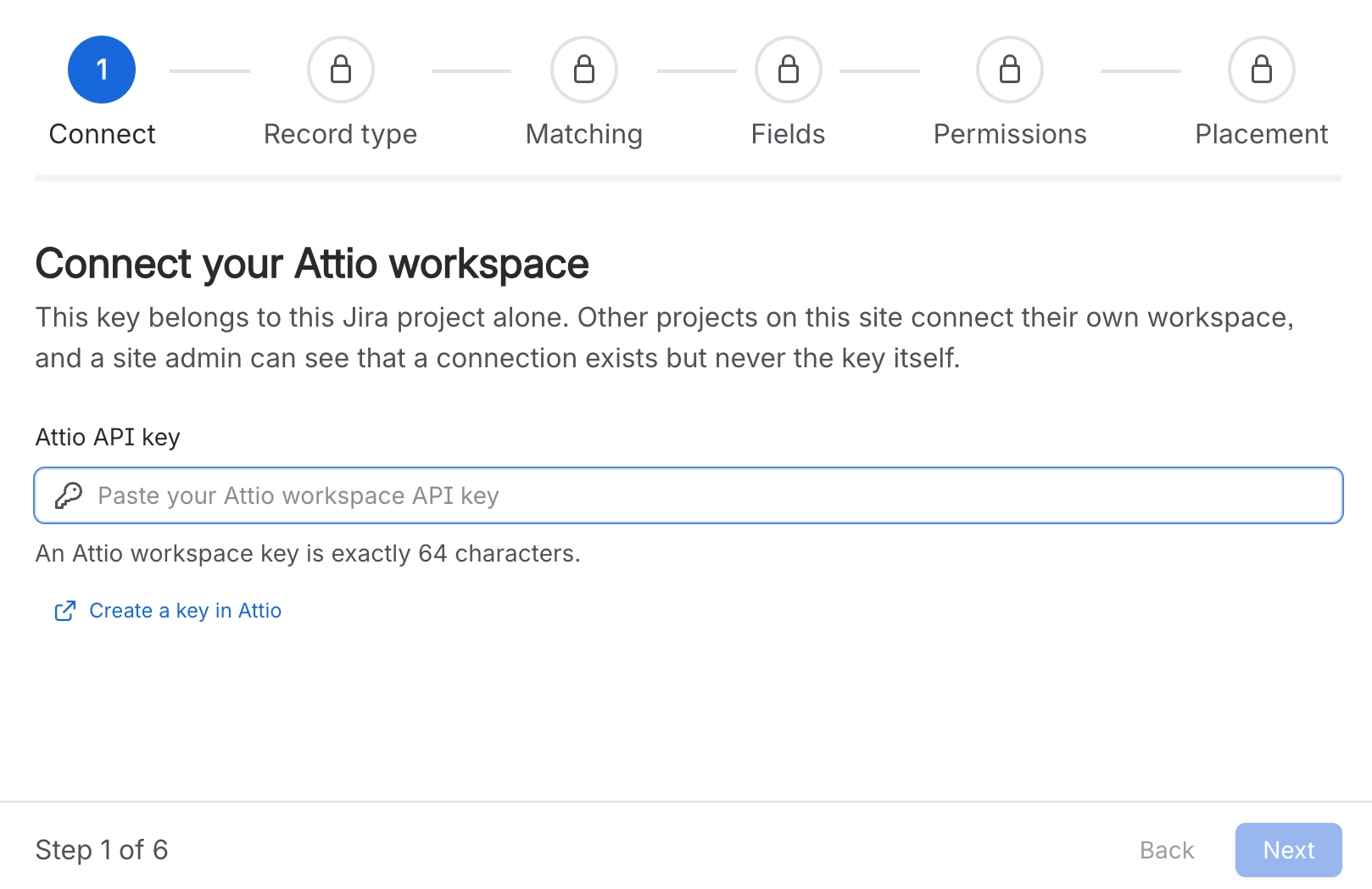The width and height of the screenshot is (1372, 889).
Task: Click the Placement step lock icon
Action: coord(1262,70)
